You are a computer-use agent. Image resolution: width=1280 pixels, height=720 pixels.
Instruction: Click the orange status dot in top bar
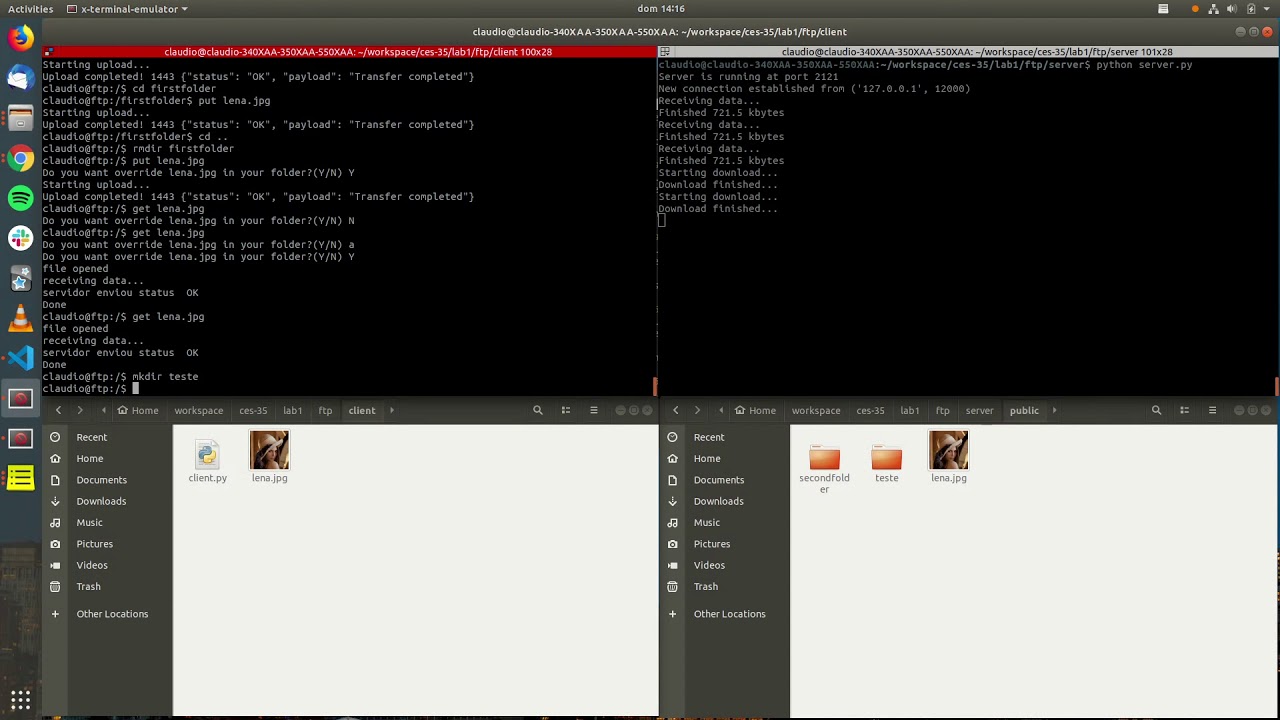(1195, 9)
